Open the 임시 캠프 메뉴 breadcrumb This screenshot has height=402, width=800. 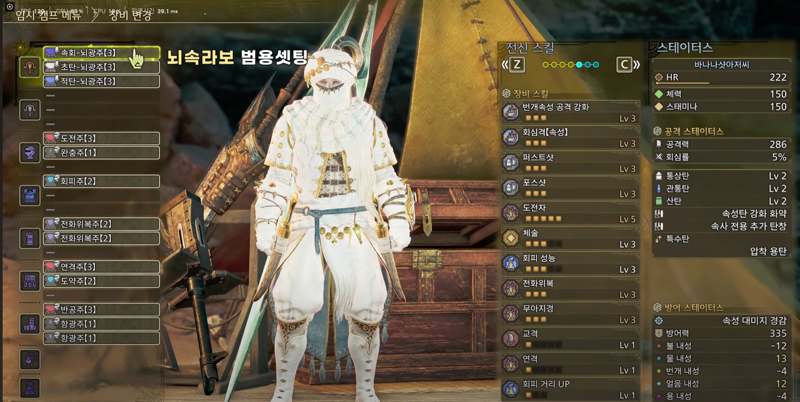(48, 15)
